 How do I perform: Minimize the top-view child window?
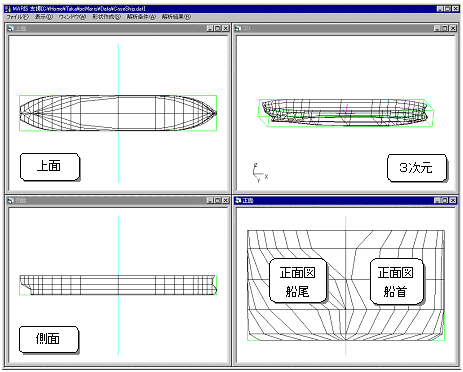coord(210,29)
